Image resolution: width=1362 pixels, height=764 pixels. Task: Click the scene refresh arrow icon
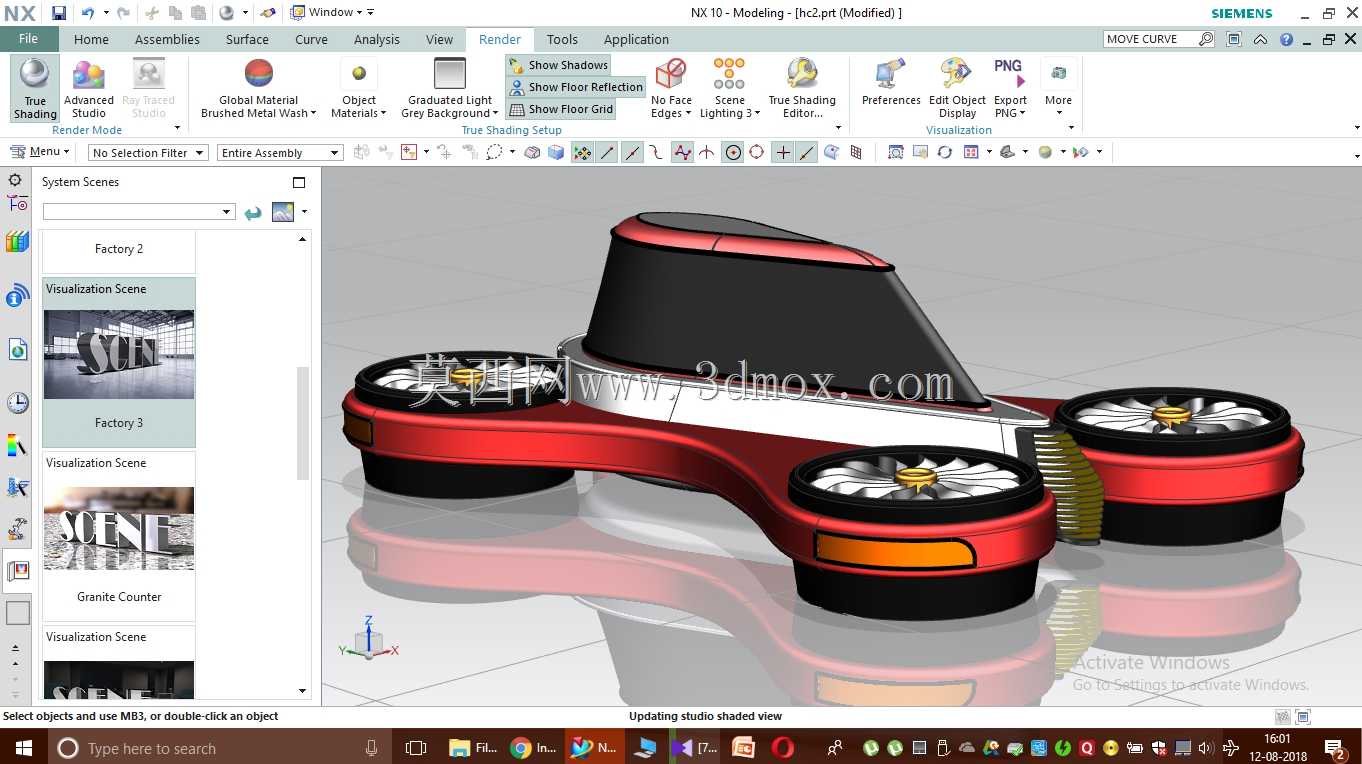click(253, 212)
